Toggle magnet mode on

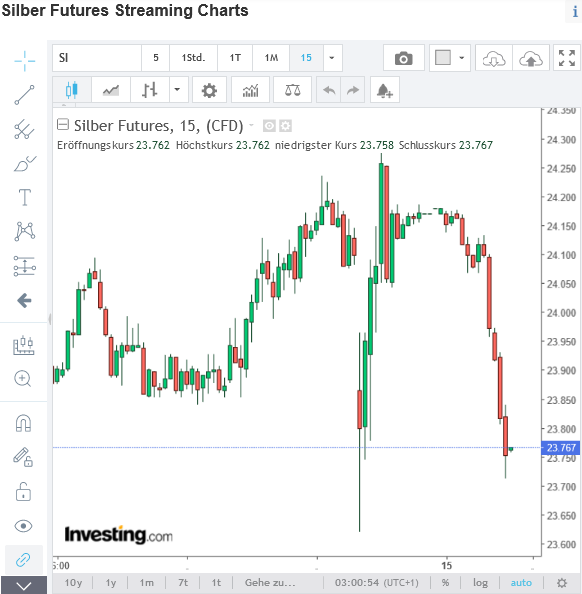point(23,423)
